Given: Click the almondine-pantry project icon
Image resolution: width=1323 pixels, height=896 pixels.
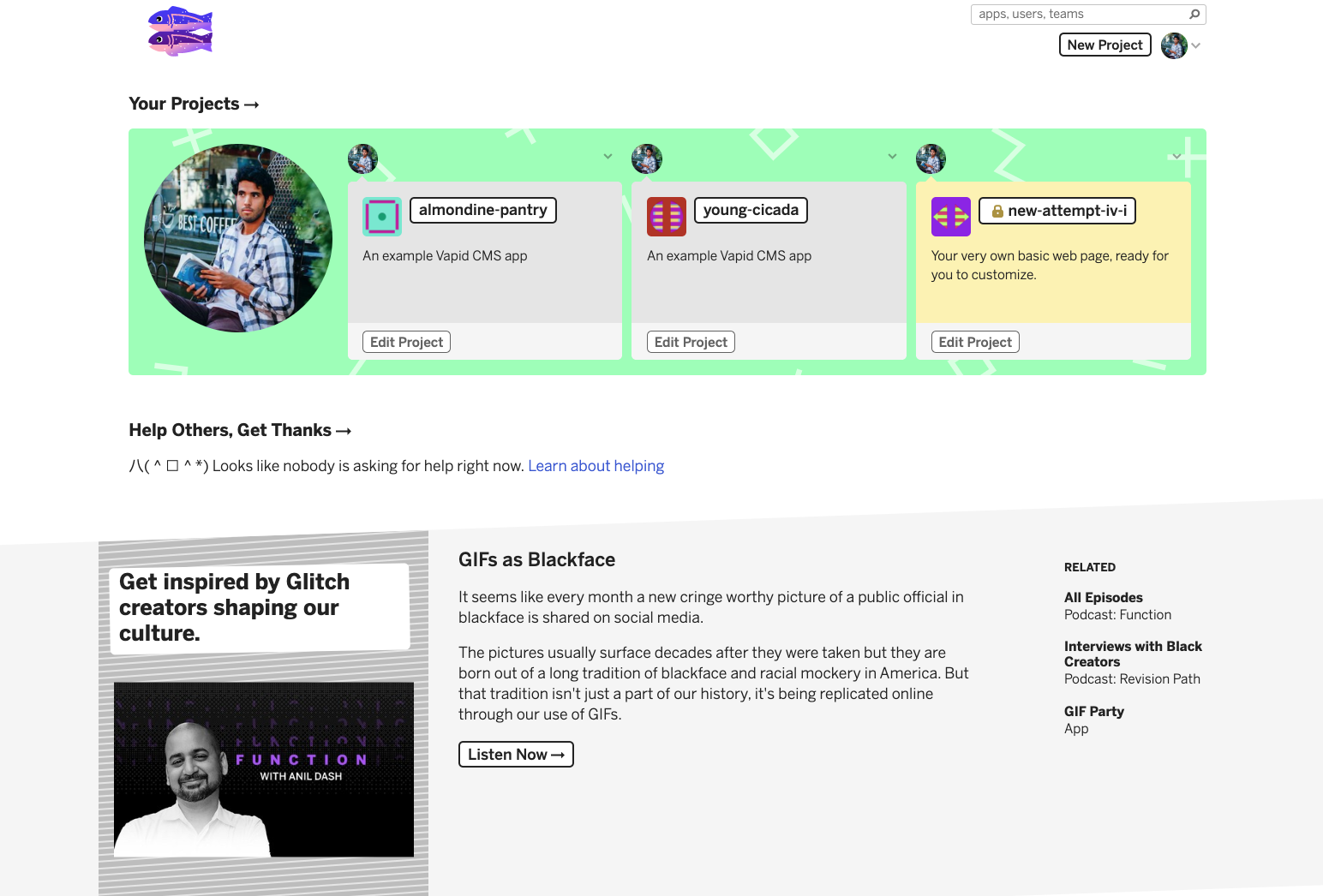Looking at the screenshot, I should click(382, 217).
